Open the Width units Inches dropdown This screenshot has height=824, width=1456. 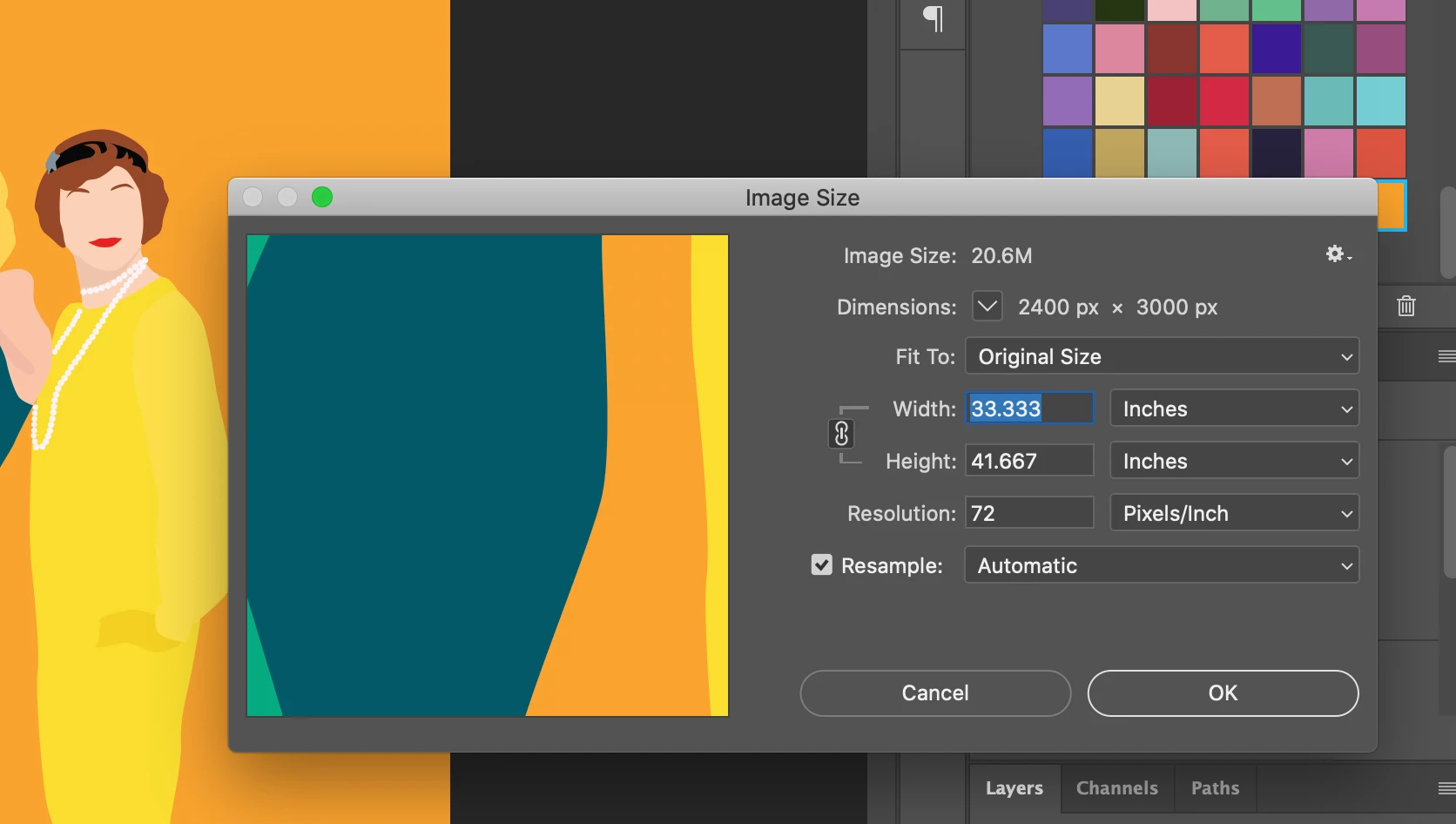(1235, 409)
